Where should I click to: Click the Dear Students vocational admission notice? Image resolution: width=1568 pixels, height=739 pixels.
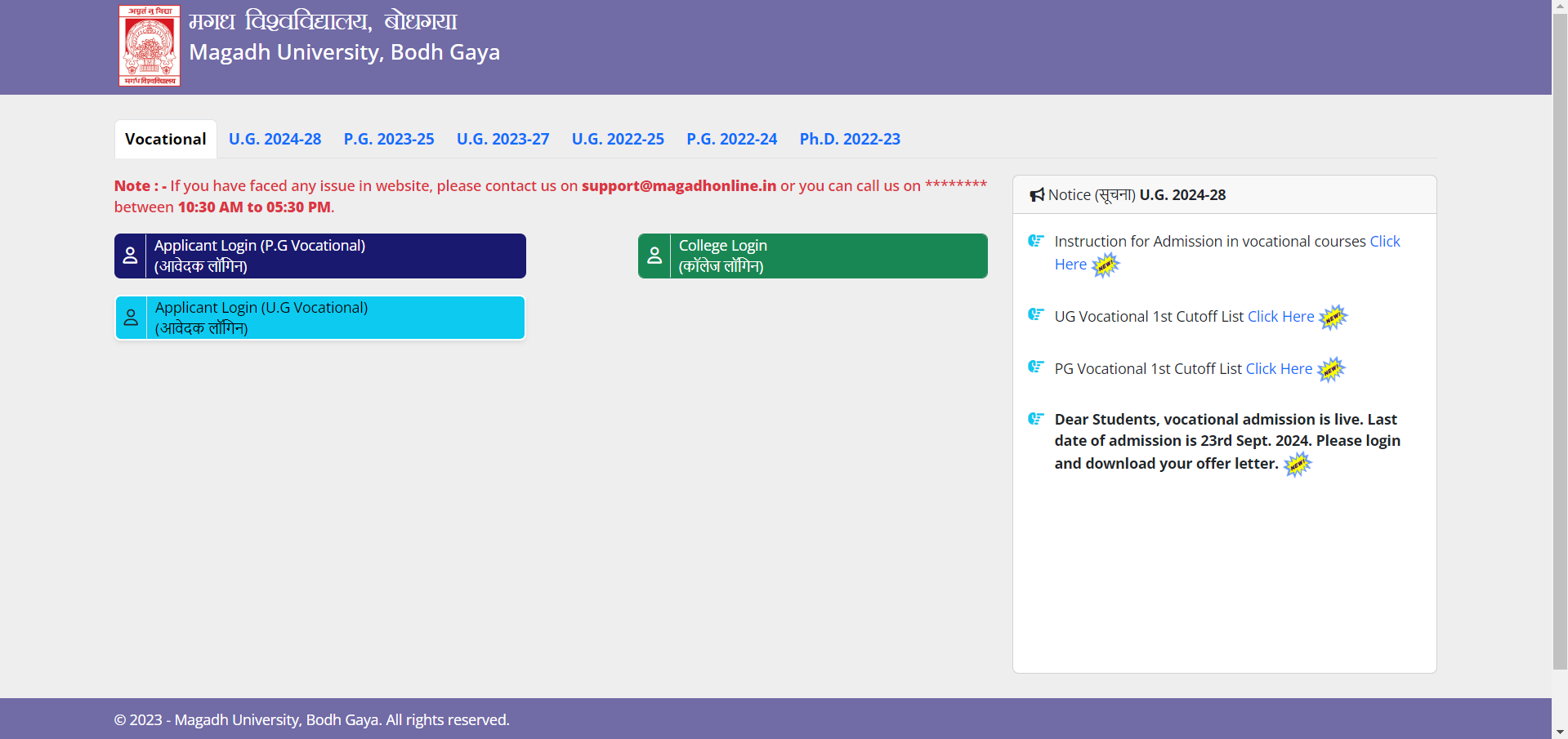point(1227,441)
